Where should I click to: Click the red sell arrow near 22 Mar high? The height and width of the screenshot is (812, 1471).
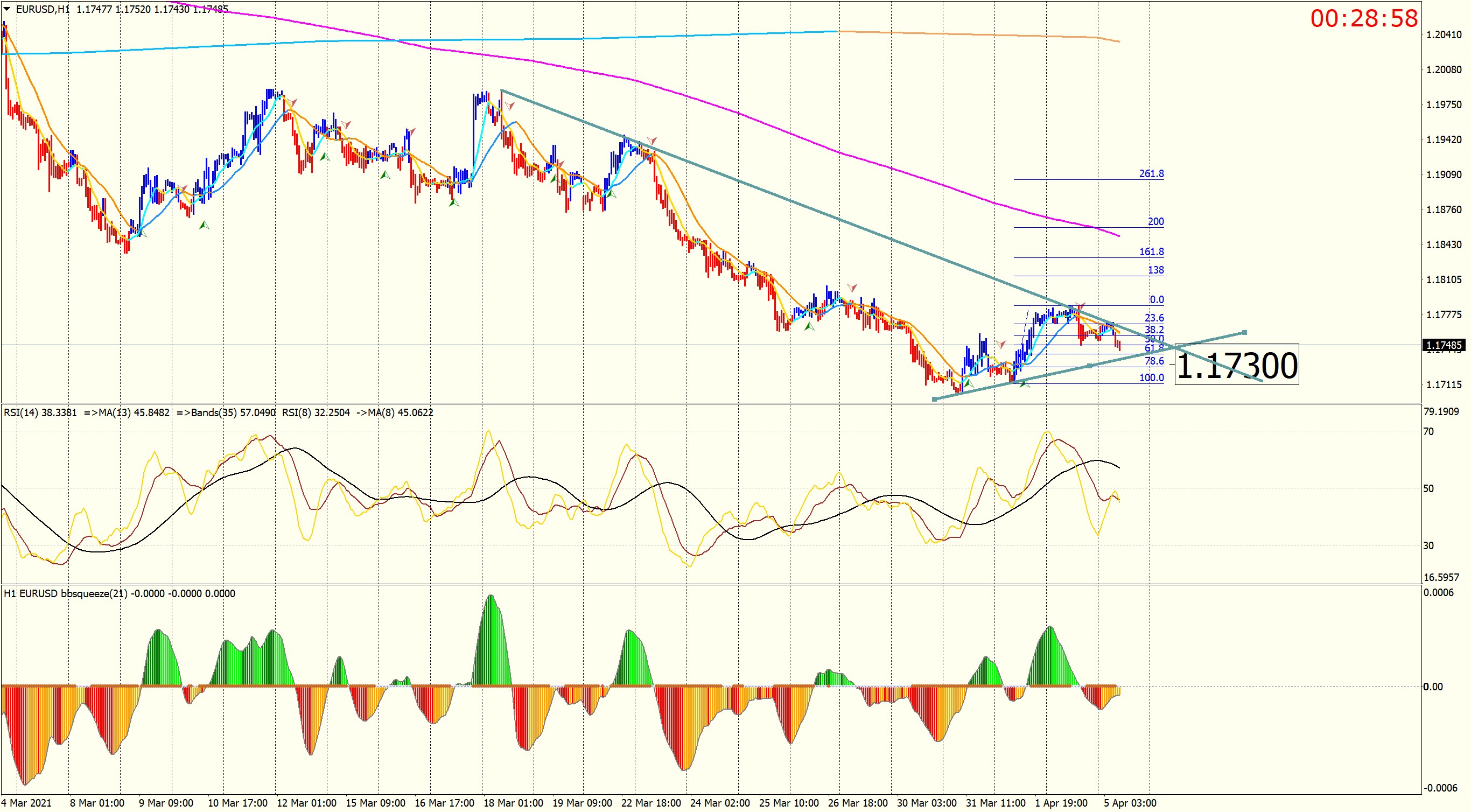pos(652,141)
